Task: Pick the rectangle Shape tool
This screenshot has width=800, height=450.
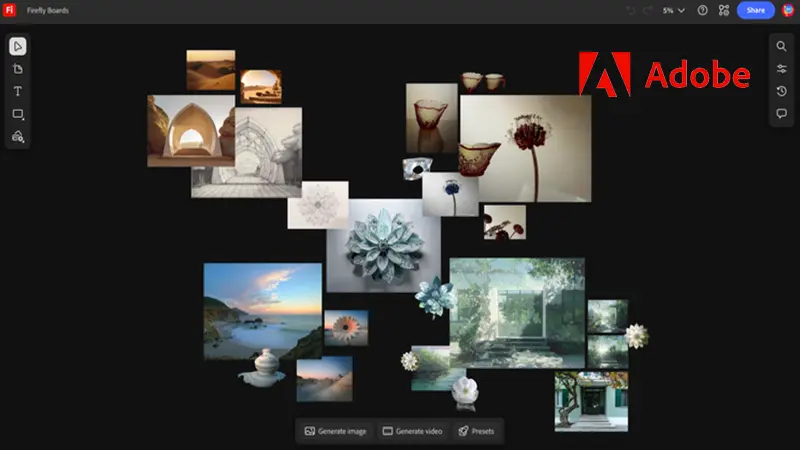Action: click(x=18, y=114)
